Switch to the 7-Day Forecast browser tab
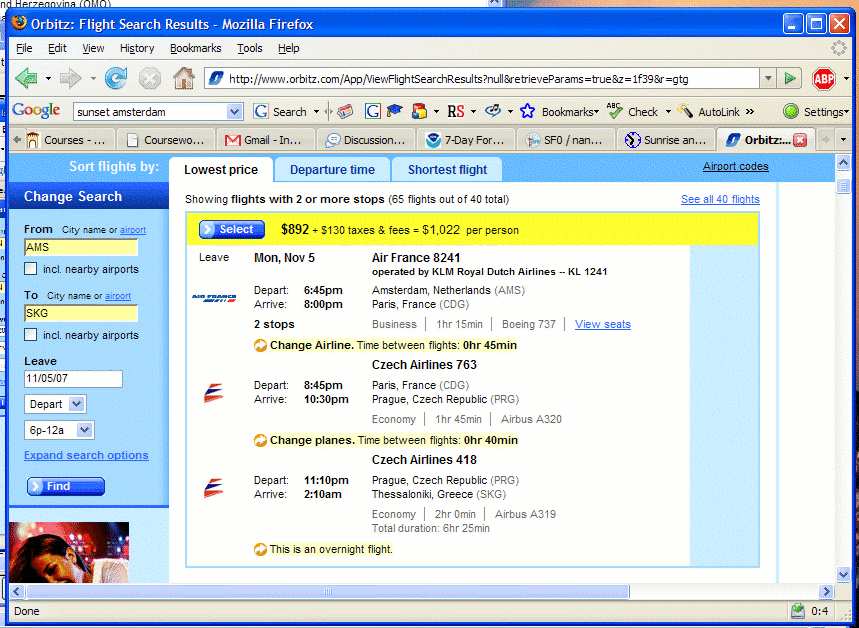859x628 pixels. tap(466, 140)
